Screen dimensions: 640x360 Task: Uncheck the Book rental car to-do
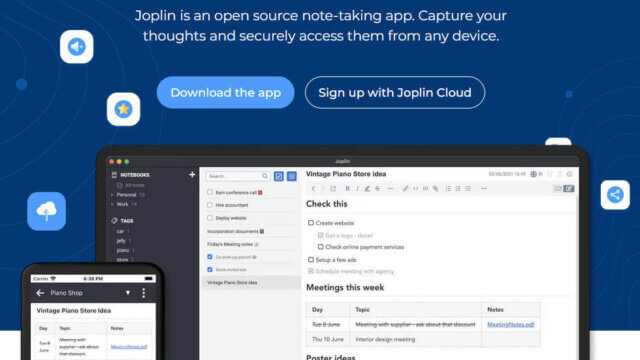click(x=210, y=269)
